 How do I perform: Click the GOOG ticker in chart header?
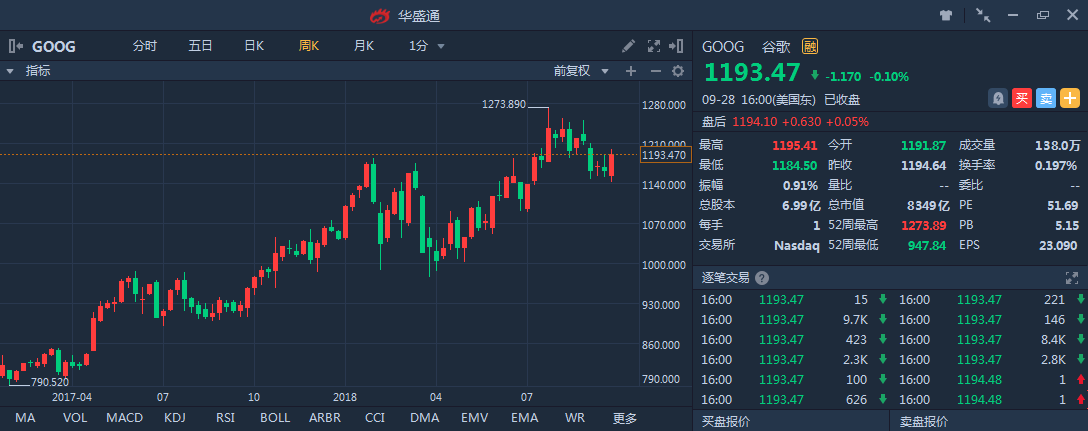[54, 47]
